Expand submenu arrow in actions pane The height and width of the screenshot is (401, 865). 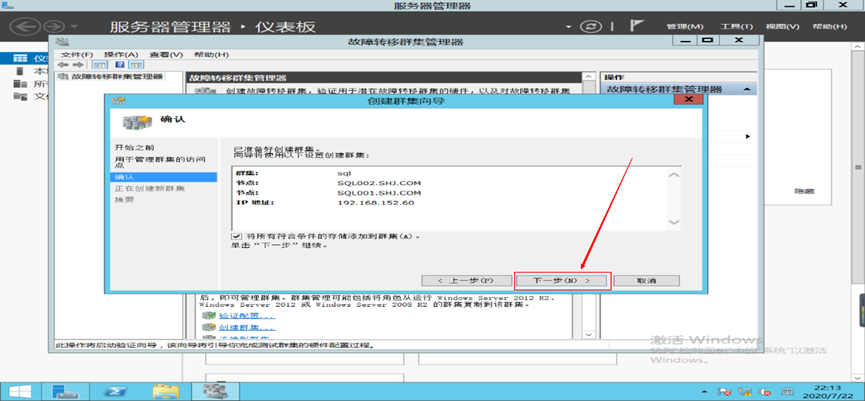pyautogui.click(x=747, y=136)
